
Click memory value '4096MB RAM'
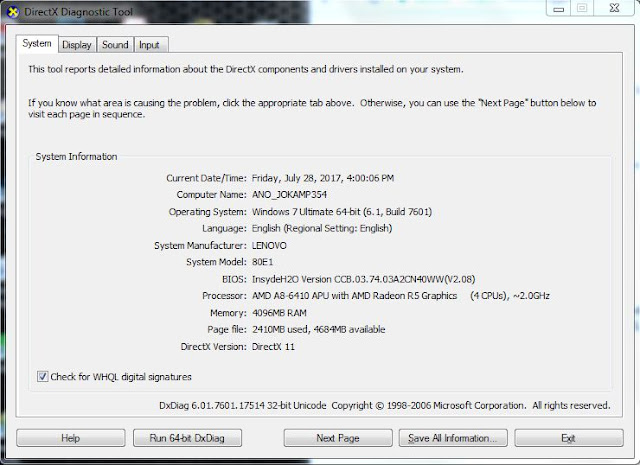click(279, 313)
